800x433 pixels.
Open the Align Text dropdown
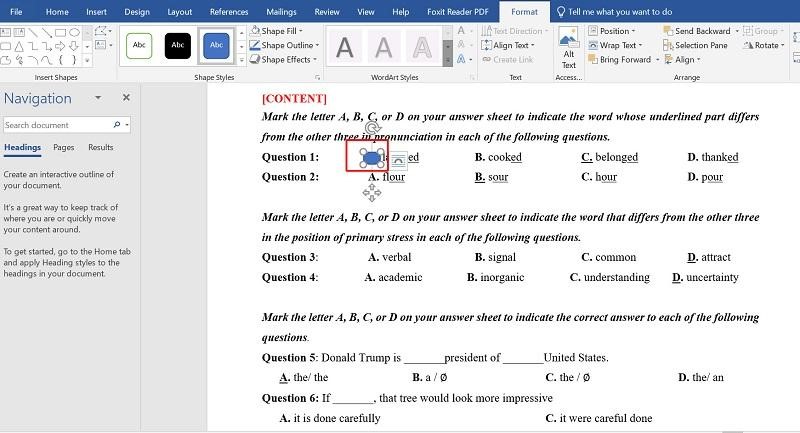(x=508, y=45)
